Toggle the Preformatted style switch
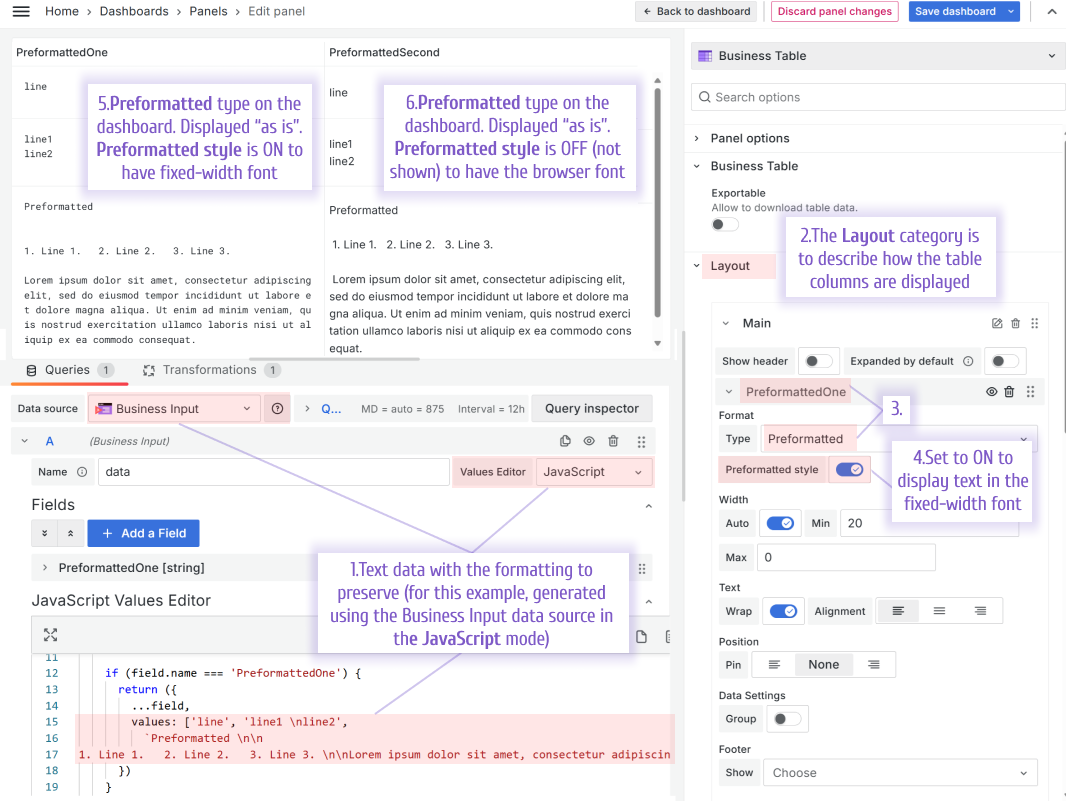The height and width of the screenshot is (801, 1066). pyautogui.click(x=849, y=469)
